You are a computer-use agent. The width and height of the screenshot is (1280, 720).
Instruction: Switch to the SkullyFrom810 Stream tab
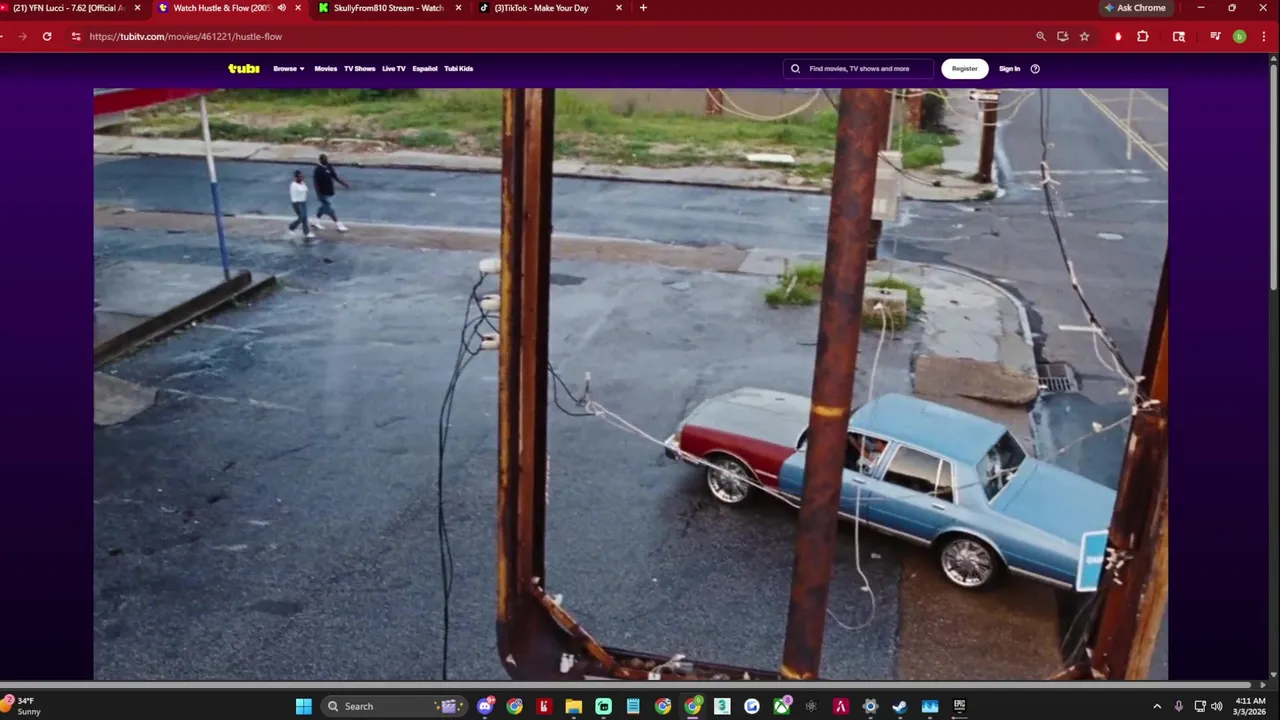point(388,8)
